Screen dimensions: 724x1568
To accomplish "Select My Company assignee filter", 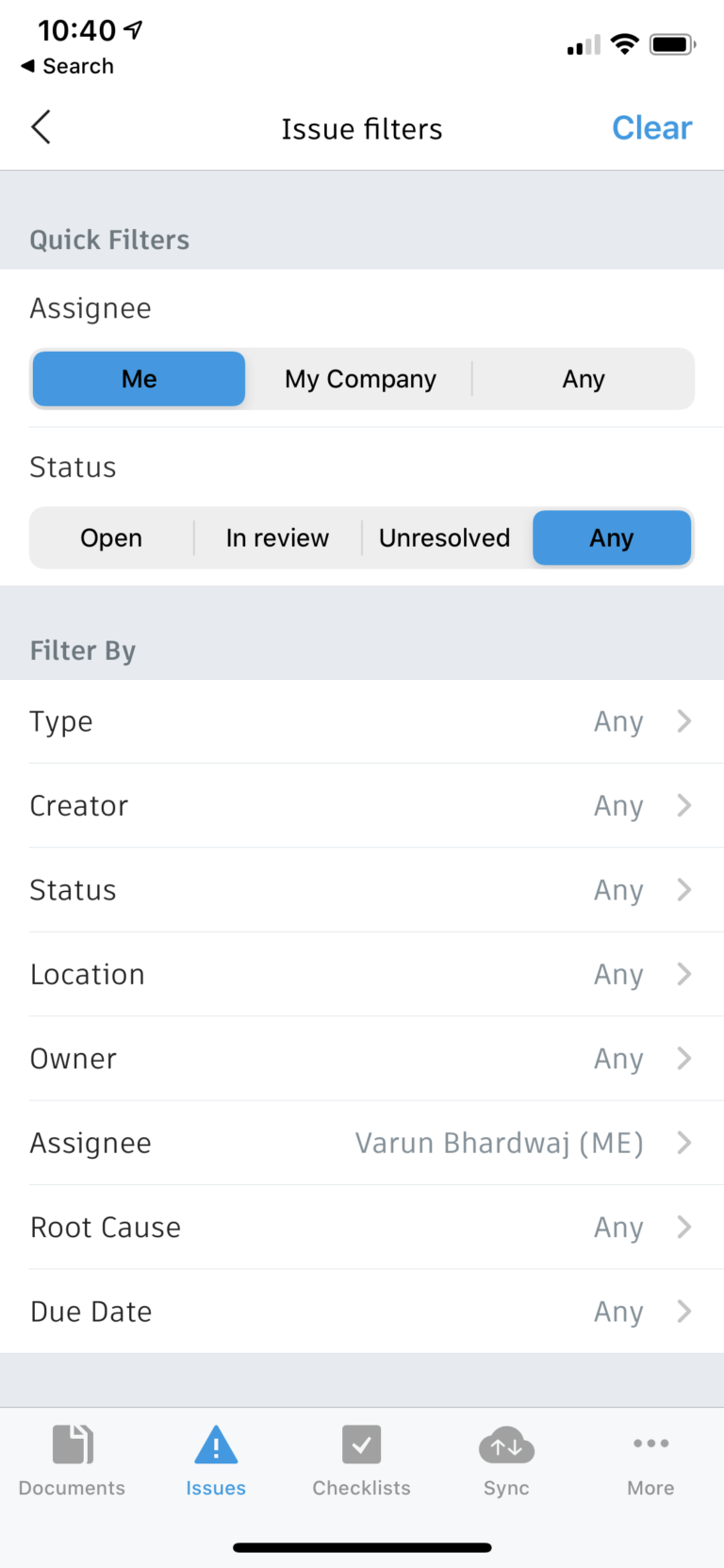I will click(360, 379).
